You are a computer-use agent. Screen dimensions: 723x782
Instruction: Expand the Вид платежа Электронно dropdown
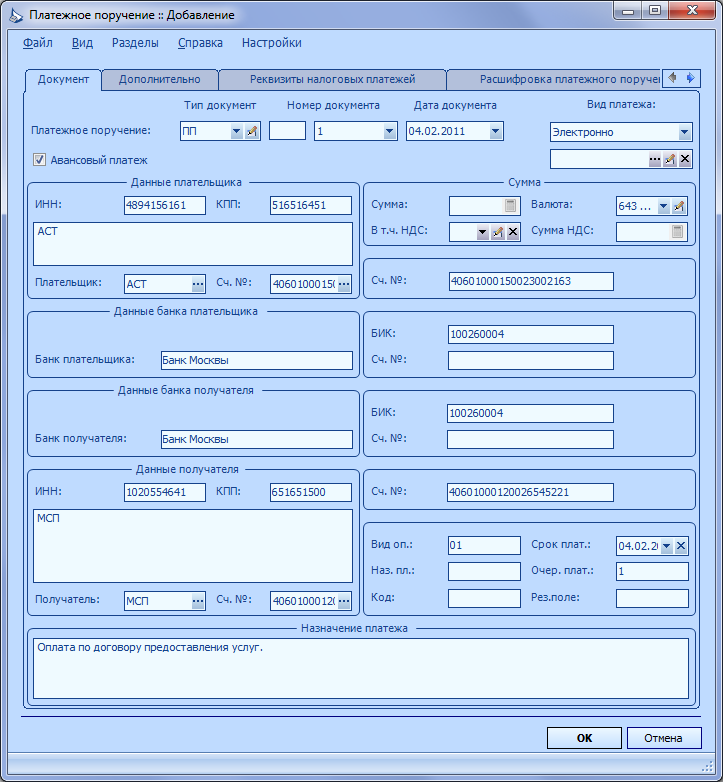pos(685,132)
